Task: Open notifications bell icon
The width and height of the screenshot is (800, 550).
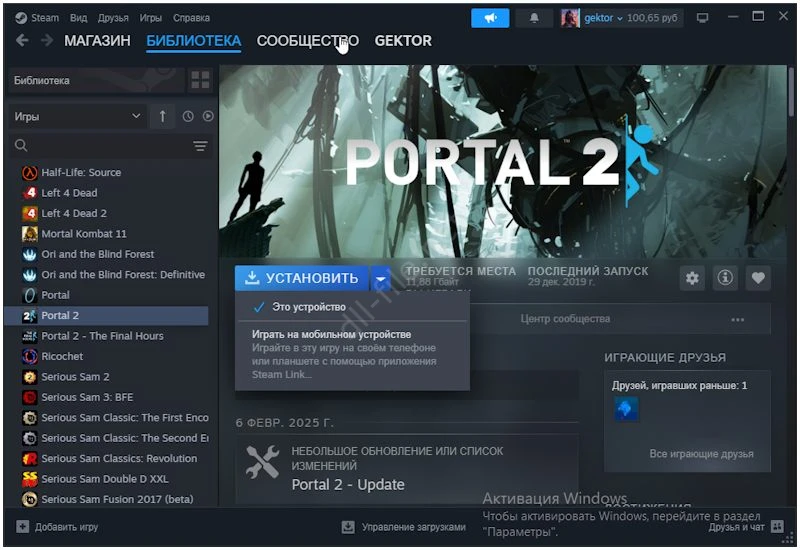Action: (534, 18)
